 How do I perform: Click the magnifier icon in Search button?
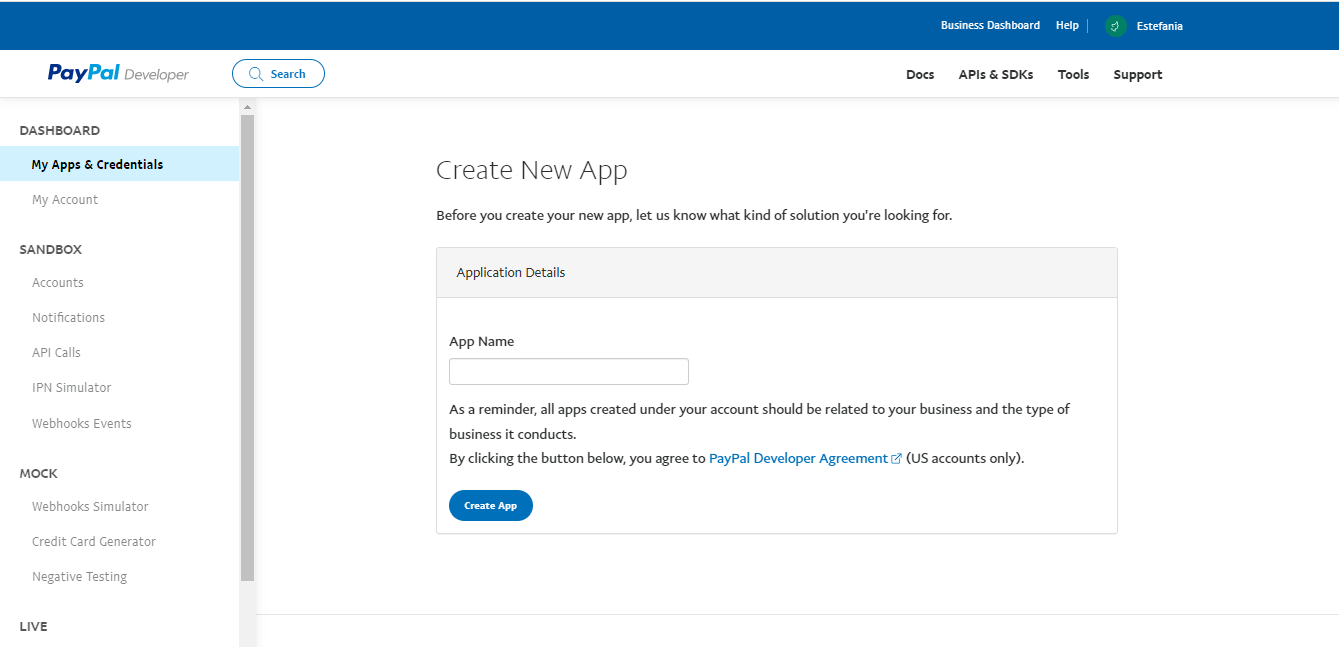(256, 74)
